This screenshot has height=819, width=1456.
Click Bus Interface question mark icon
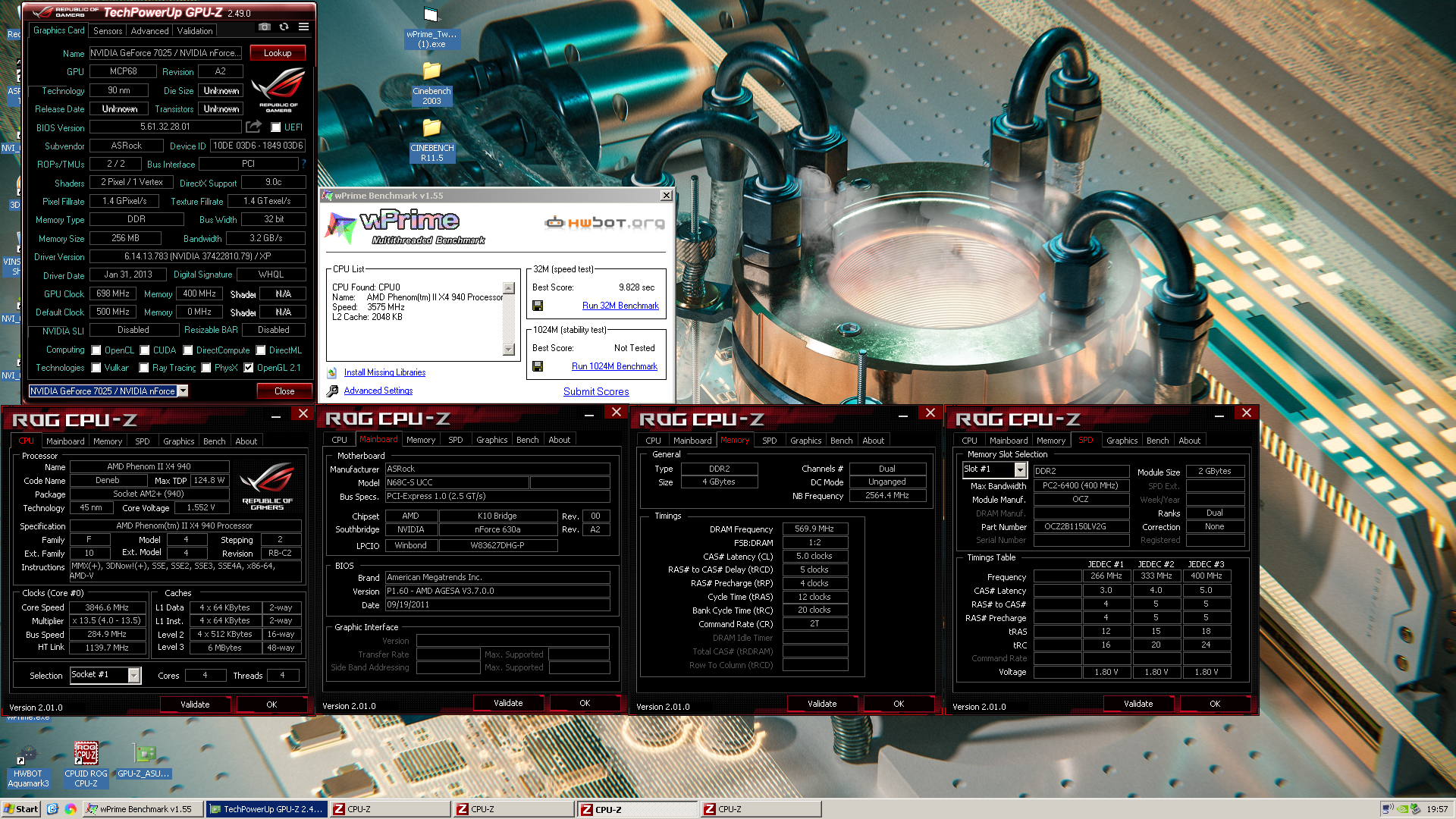(303, 164)
